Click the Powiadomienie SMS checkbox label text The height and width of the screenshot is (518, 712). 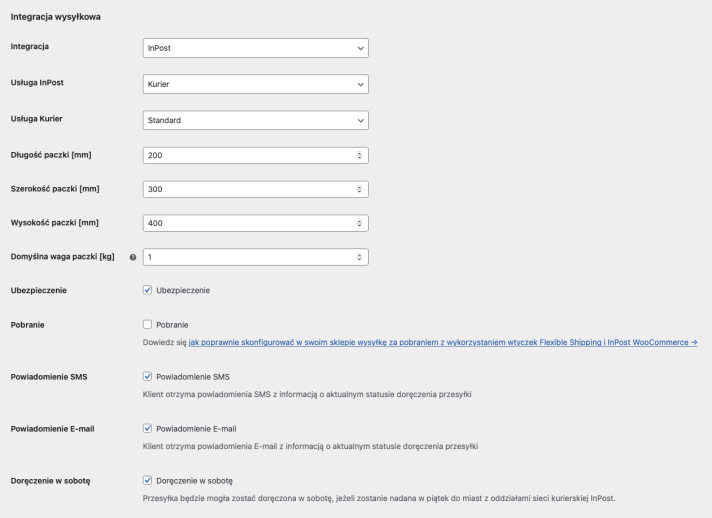pyautogui.click(x=193, y=377)
